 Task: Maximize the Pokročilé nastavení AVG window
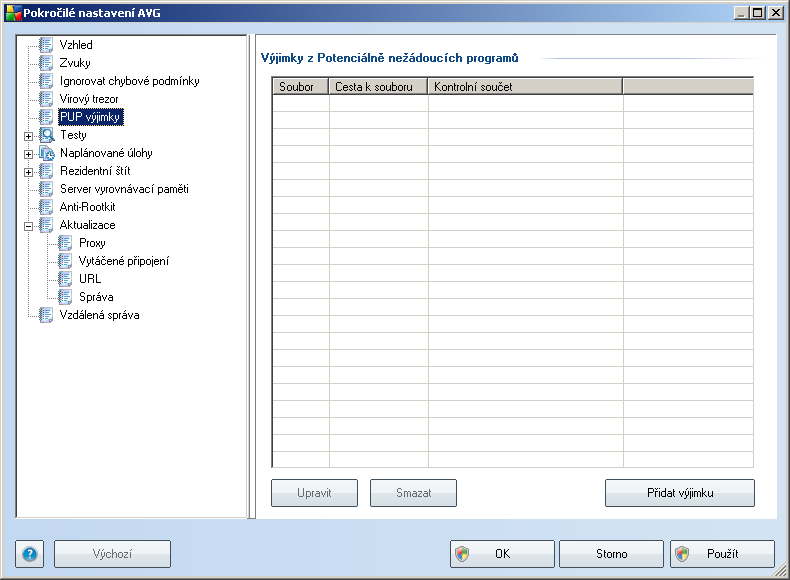757,13
